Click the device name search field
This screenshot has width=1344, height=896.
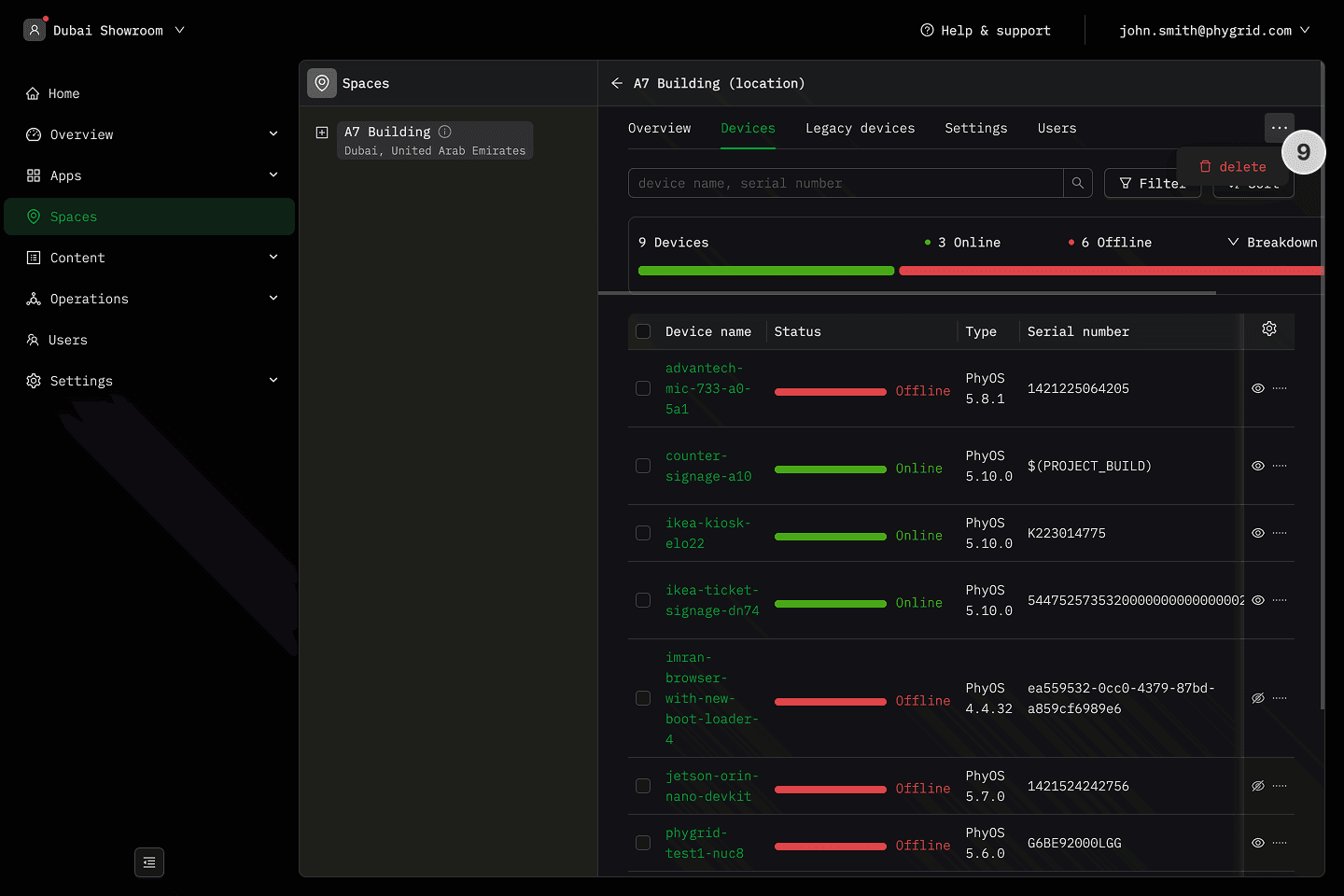[845, 183]
